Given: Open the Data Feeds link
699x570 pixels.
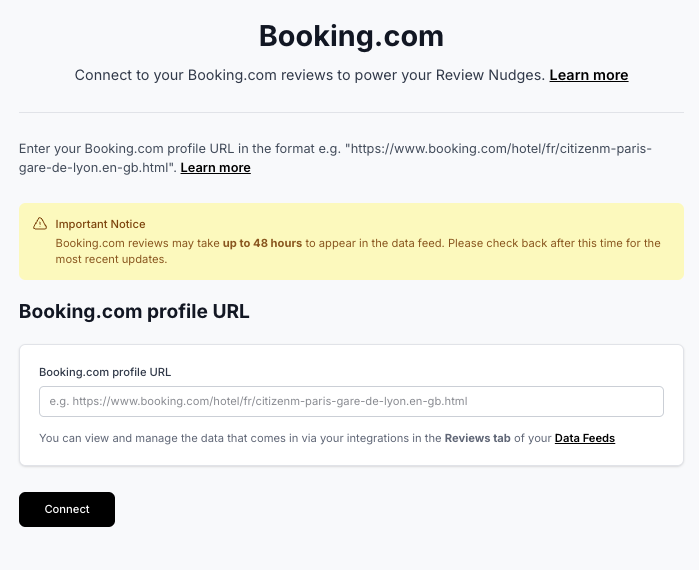Looking at the screenshot, I should click(584, 439).
